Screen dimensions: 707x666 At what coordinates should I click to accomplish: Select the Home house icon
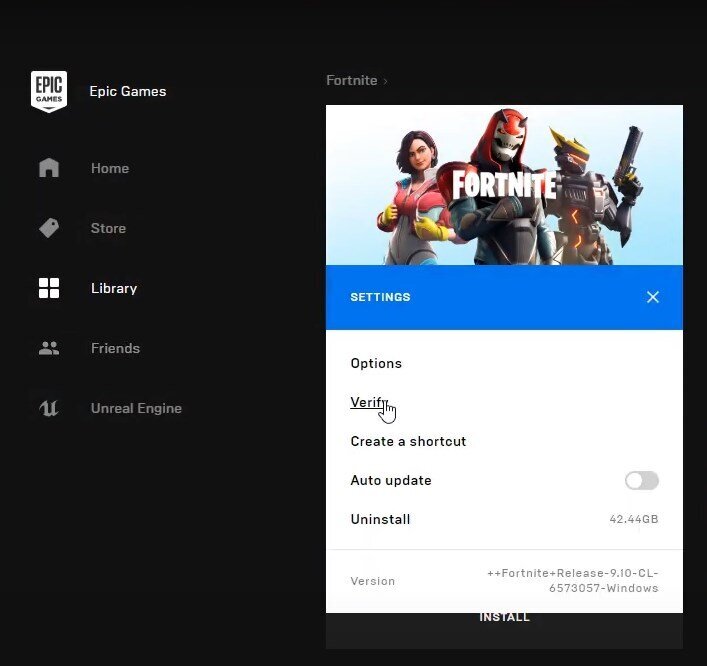click(x=49, y=168)
